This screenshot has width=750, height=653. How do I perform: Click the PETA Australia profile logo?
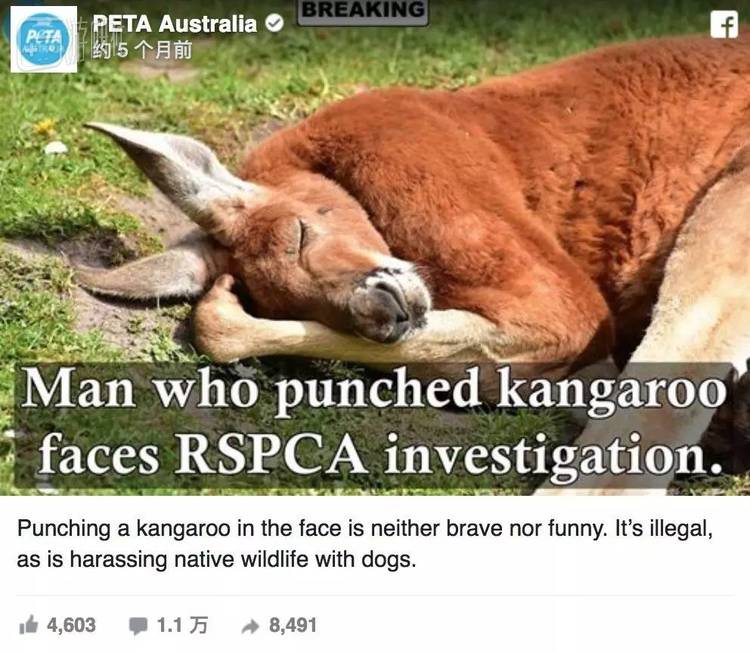[44, 39]
